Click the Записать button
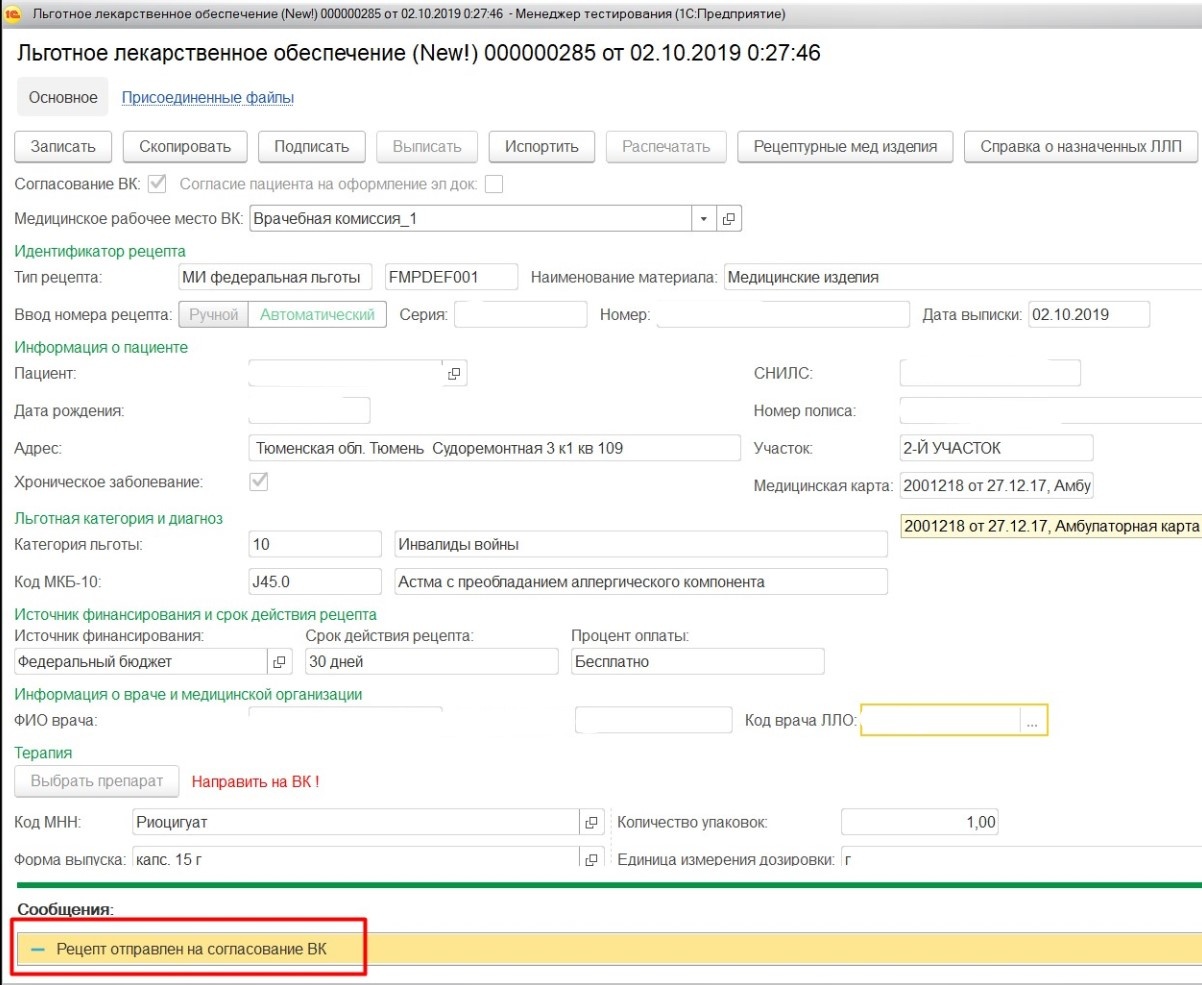This screenshot has height=985, width=1202. point(64,147)
